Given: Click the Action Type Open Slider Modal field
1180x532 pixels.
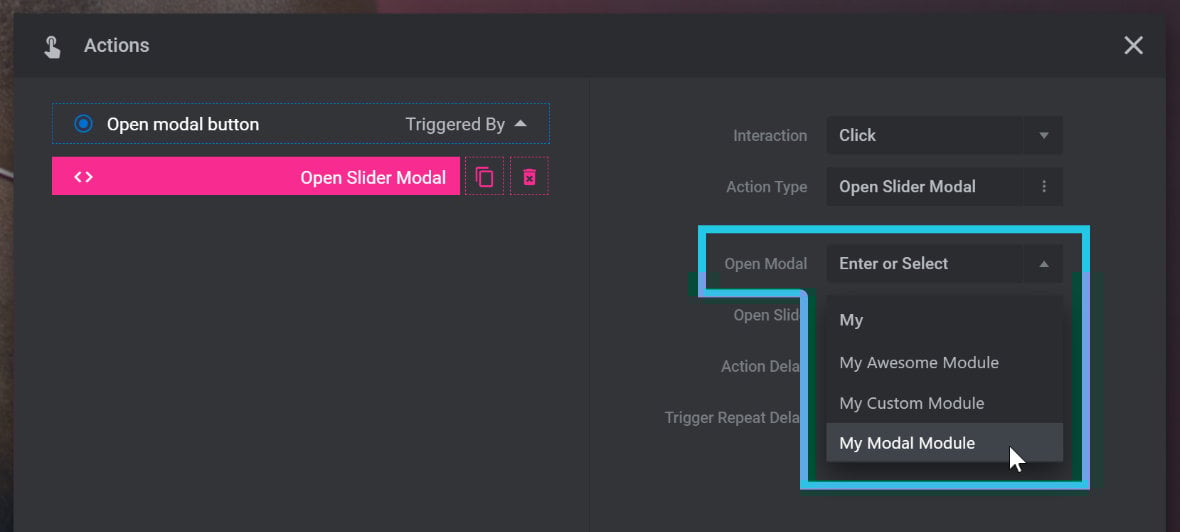Looking at the screenshot, I should [924, 187].
